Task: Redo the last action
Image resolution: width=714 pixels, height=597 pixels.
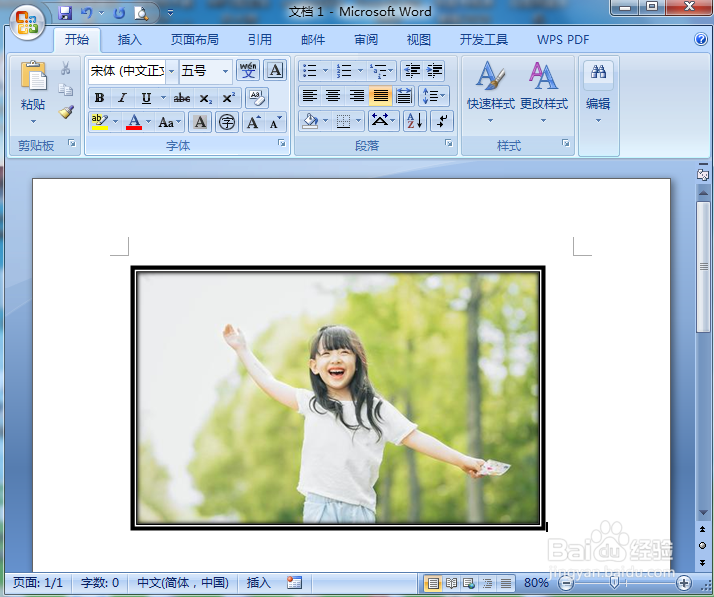Action: pos(119,13)
